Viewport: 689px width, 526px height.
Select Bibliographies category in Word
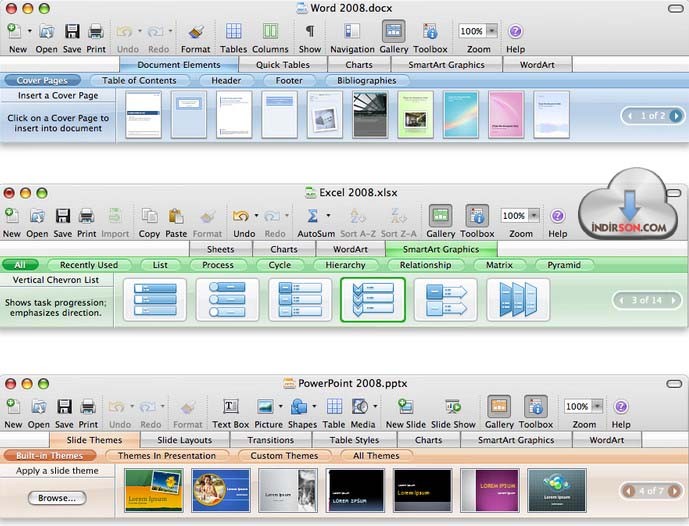point(366,80)
